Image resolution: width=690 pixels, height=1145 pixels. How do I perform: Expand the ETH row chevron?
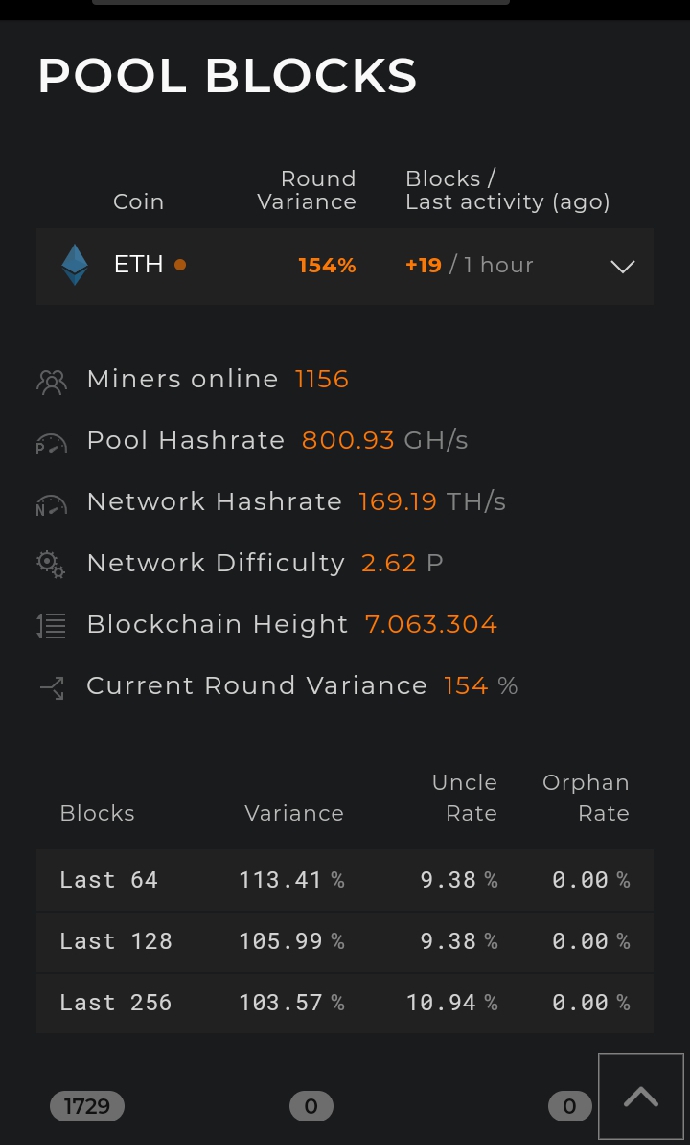tap(622, 266)
